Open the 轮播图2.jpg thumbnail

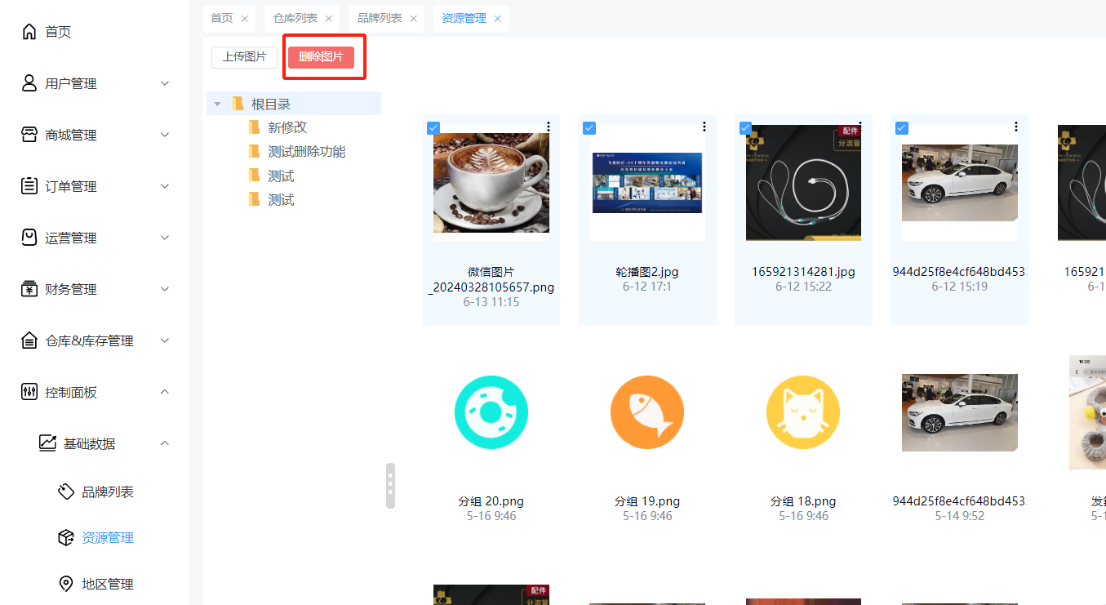pyautogui.click(x=647, y=183)
